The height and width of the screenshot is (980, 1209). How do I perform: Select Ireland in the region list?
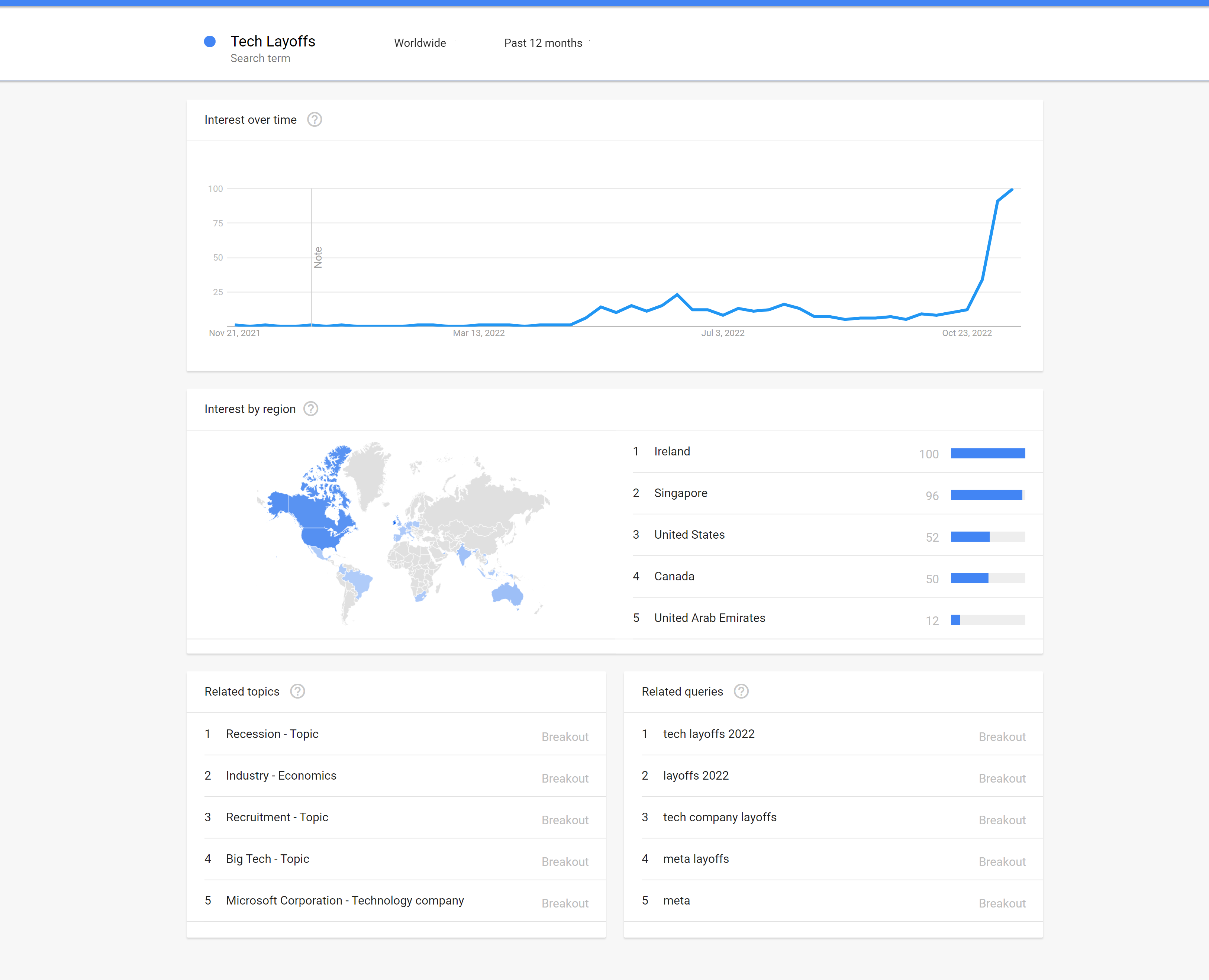(672, 452)
